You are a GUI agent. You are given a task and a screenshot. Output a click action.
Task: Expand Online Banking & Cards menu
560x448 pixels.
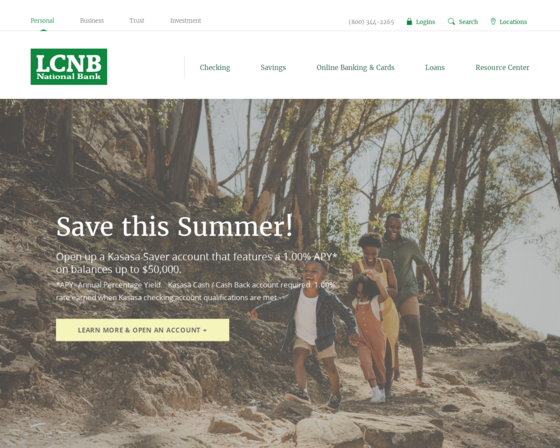point(355,68)
